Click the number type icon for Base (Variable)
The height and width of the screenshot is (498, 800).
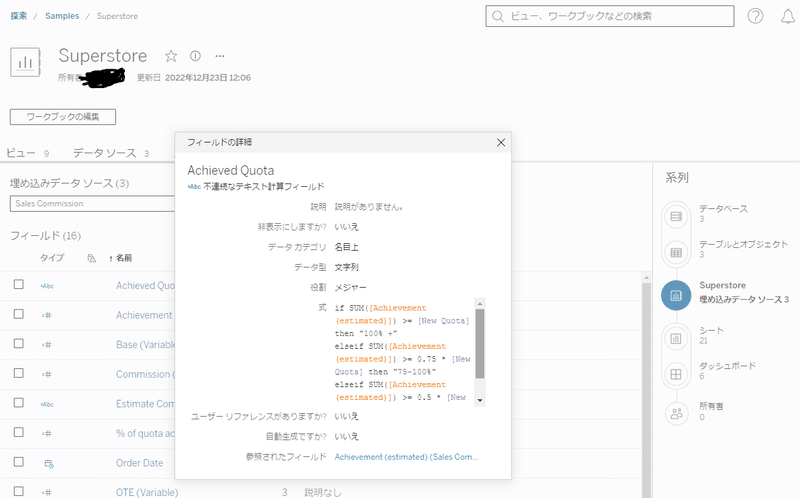[47, 345]
